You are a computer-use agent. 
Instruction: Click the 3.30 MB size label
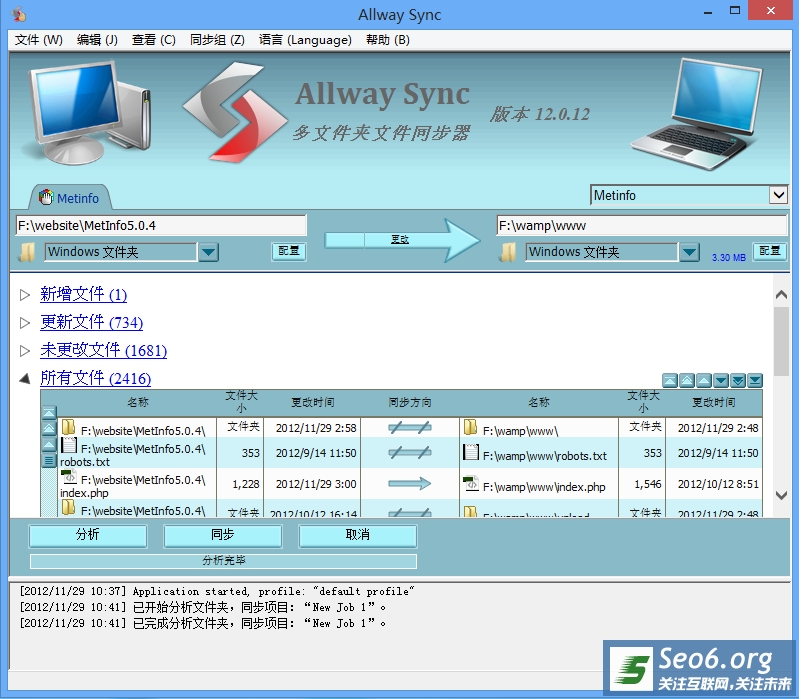[729, 258]
